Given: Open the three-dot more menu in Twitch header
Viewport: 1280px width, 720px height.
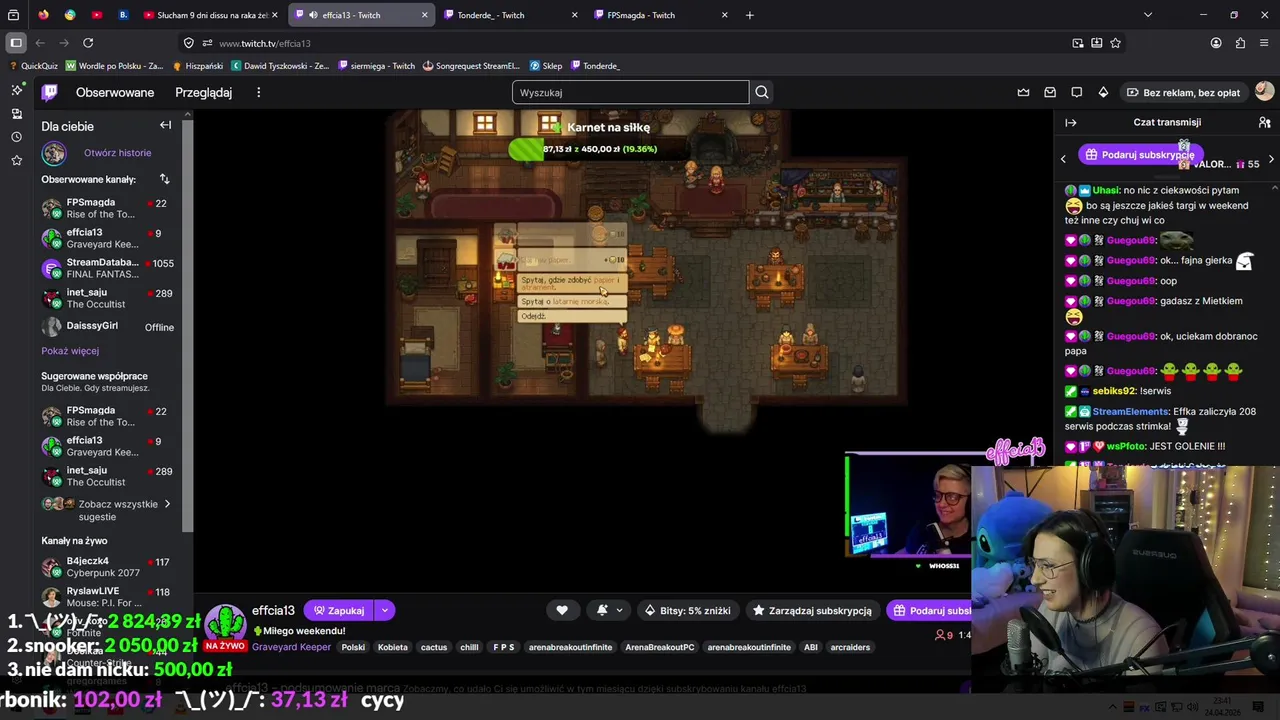Looking at the screenshot, I should [x=258, y=92].
